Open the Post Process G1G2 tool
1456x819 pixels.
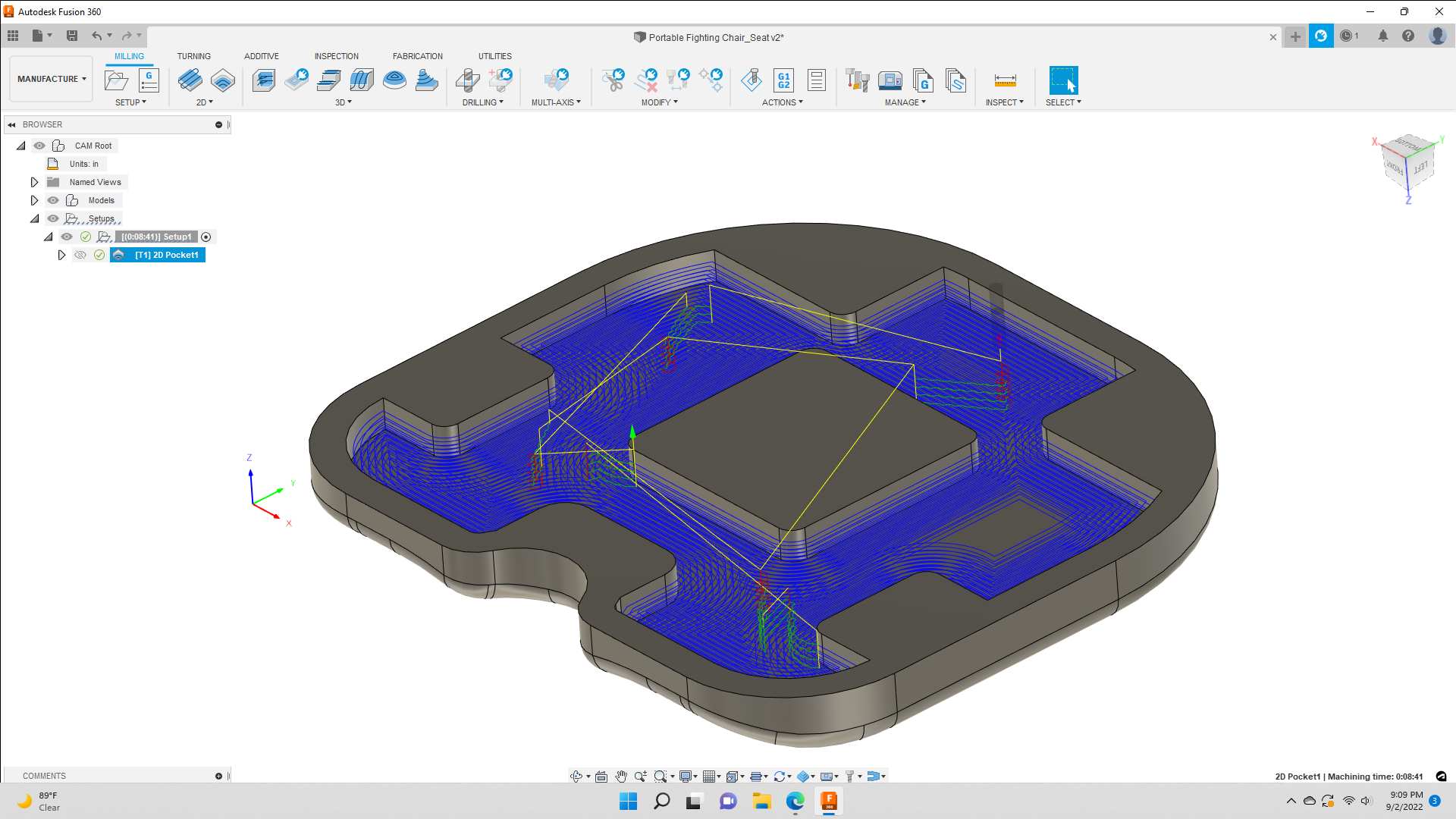[x=784, y=80]
